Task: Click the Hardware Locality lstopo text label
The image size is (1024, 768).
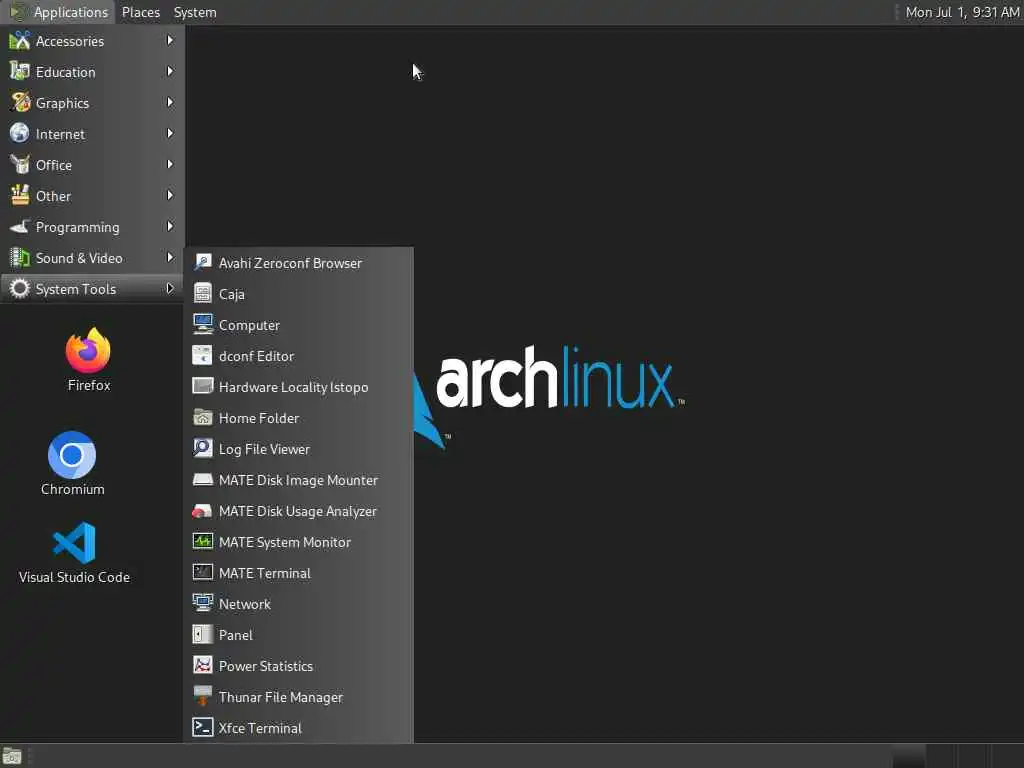Action: click(x=293, y=387)
